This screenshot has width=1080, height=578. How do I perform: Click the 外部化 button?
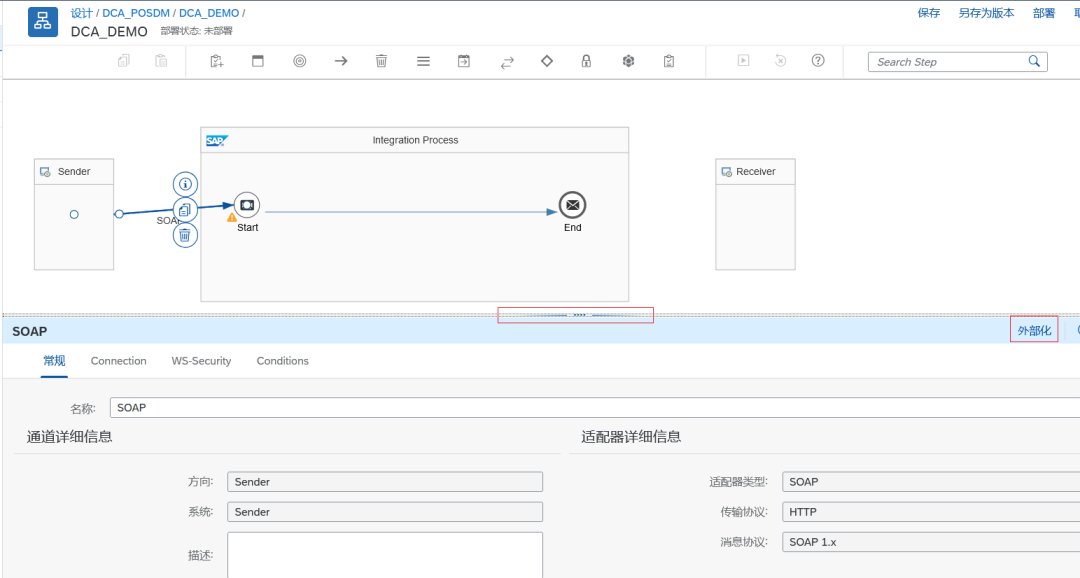pos(1034,331)
